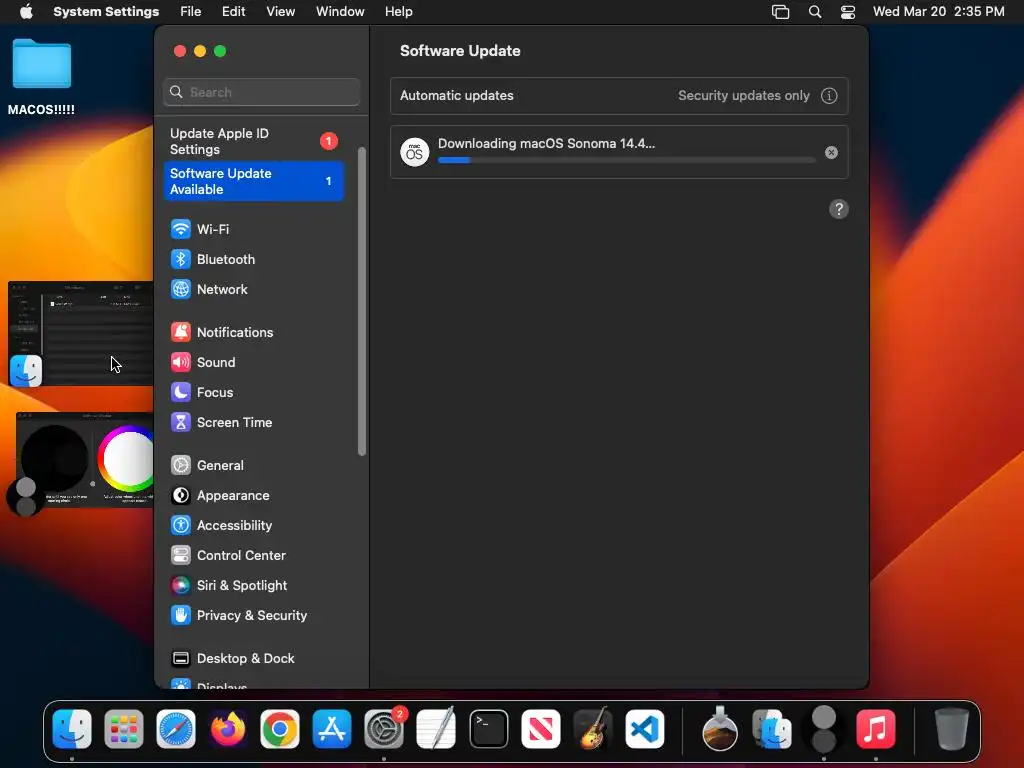Click the Automatic updates row

click(619, 96)
